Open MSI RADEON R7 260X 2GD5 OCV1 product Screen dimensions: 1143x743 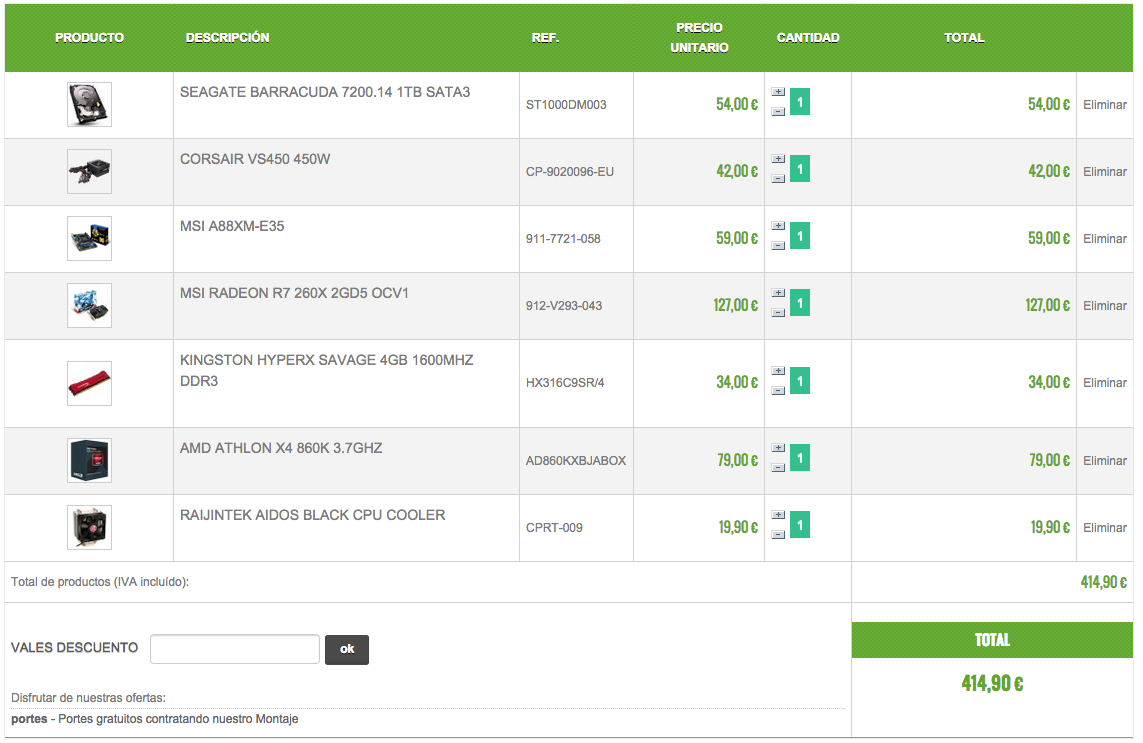[x=294, y=294]
